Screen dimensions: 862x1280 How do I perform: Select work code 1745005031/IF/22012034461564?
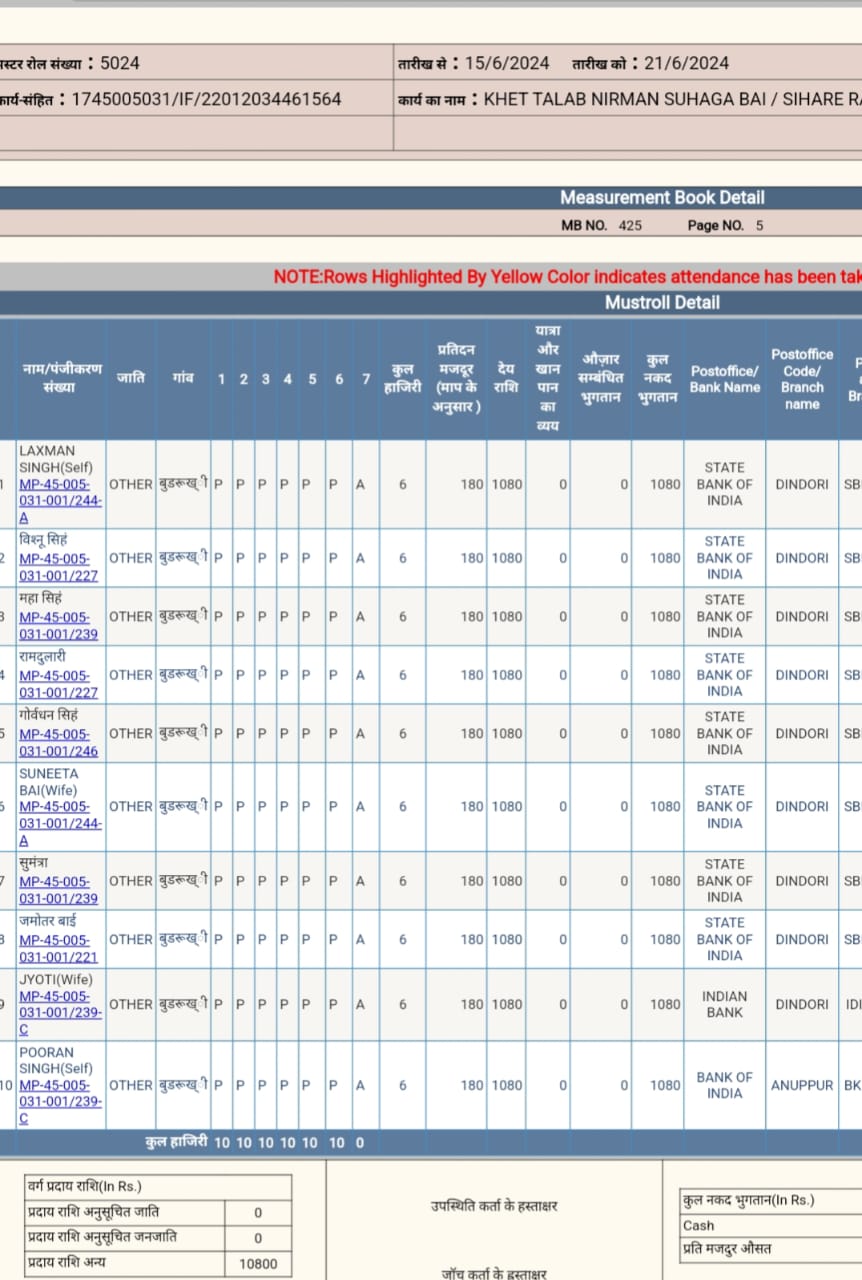click(206, 99)
